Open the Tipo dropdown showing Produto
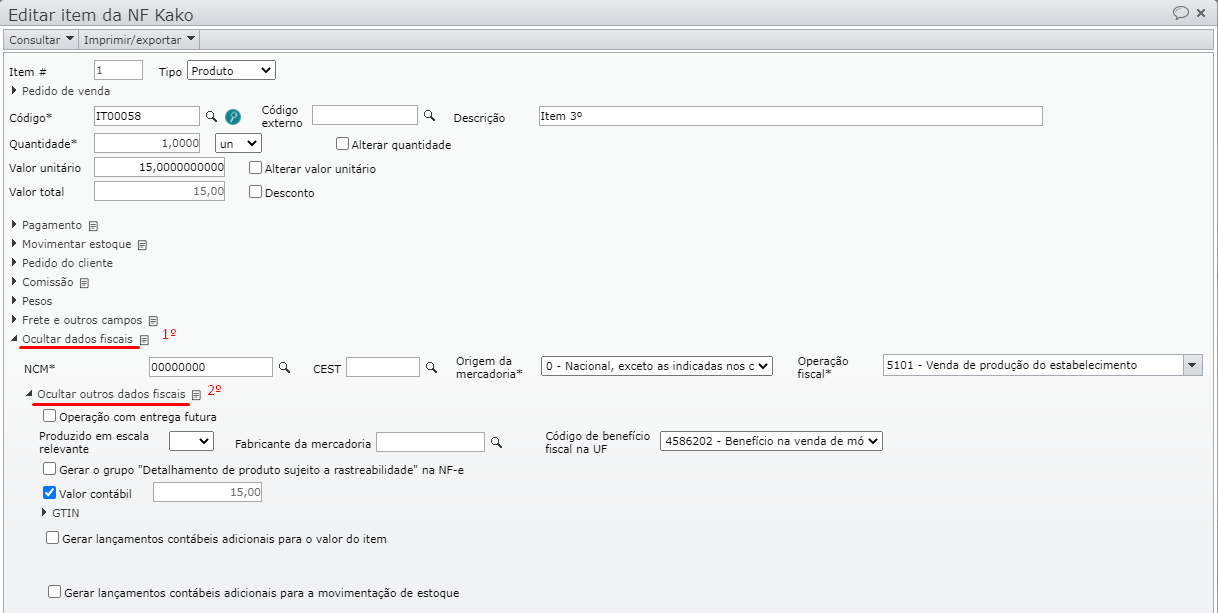This screenshot has height=613, width=1218. pyautogui.click(x=231, y=71)
